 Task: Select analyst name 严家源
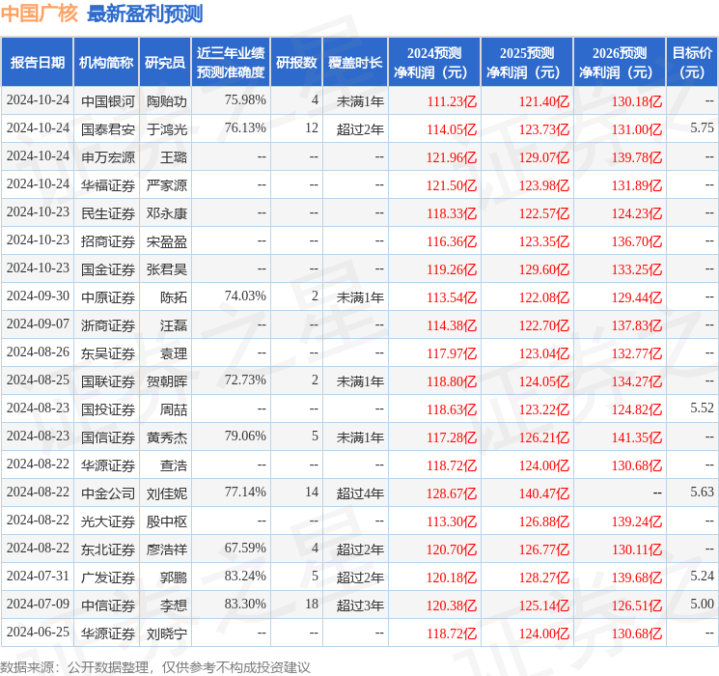click(x=166, y=185)
